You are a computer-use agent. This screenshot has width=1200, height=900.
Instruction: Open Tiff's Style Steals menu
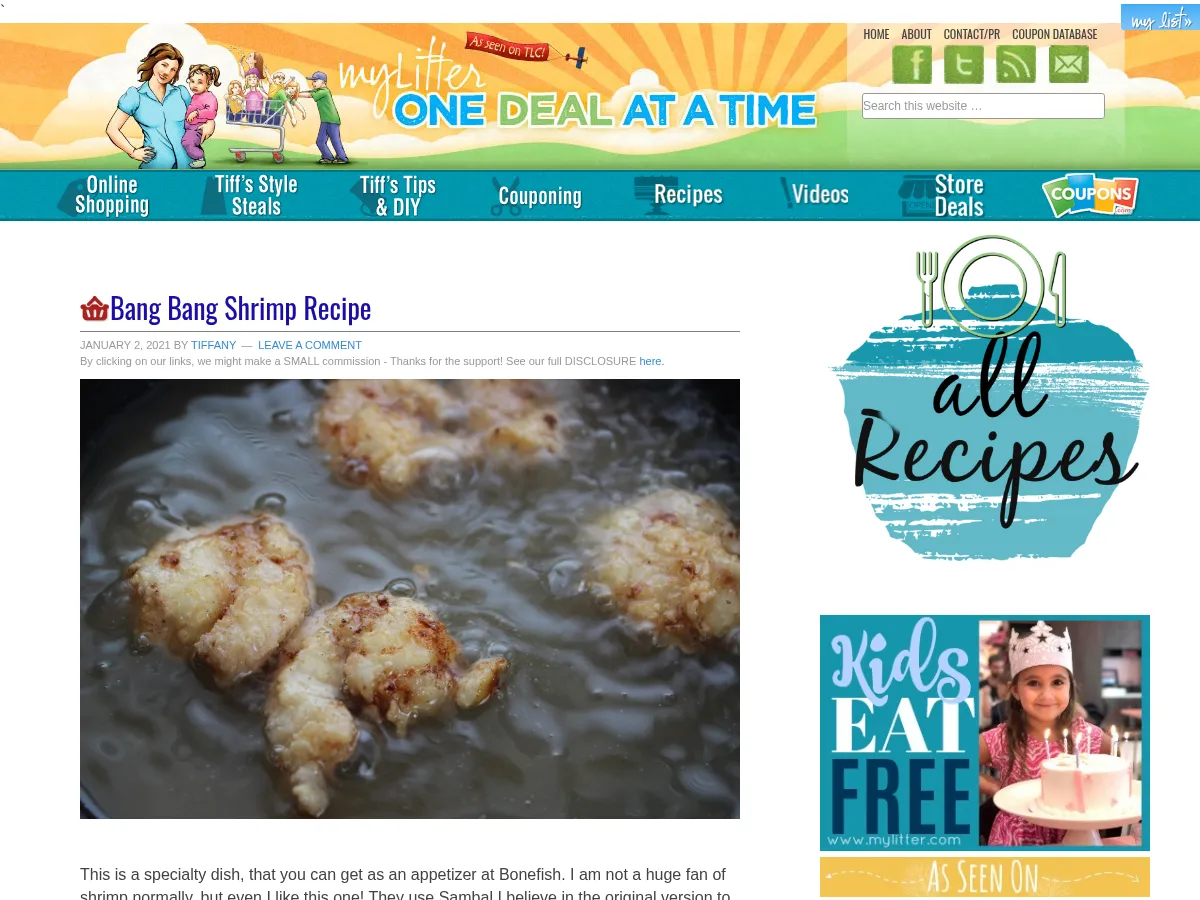(250, 195)
